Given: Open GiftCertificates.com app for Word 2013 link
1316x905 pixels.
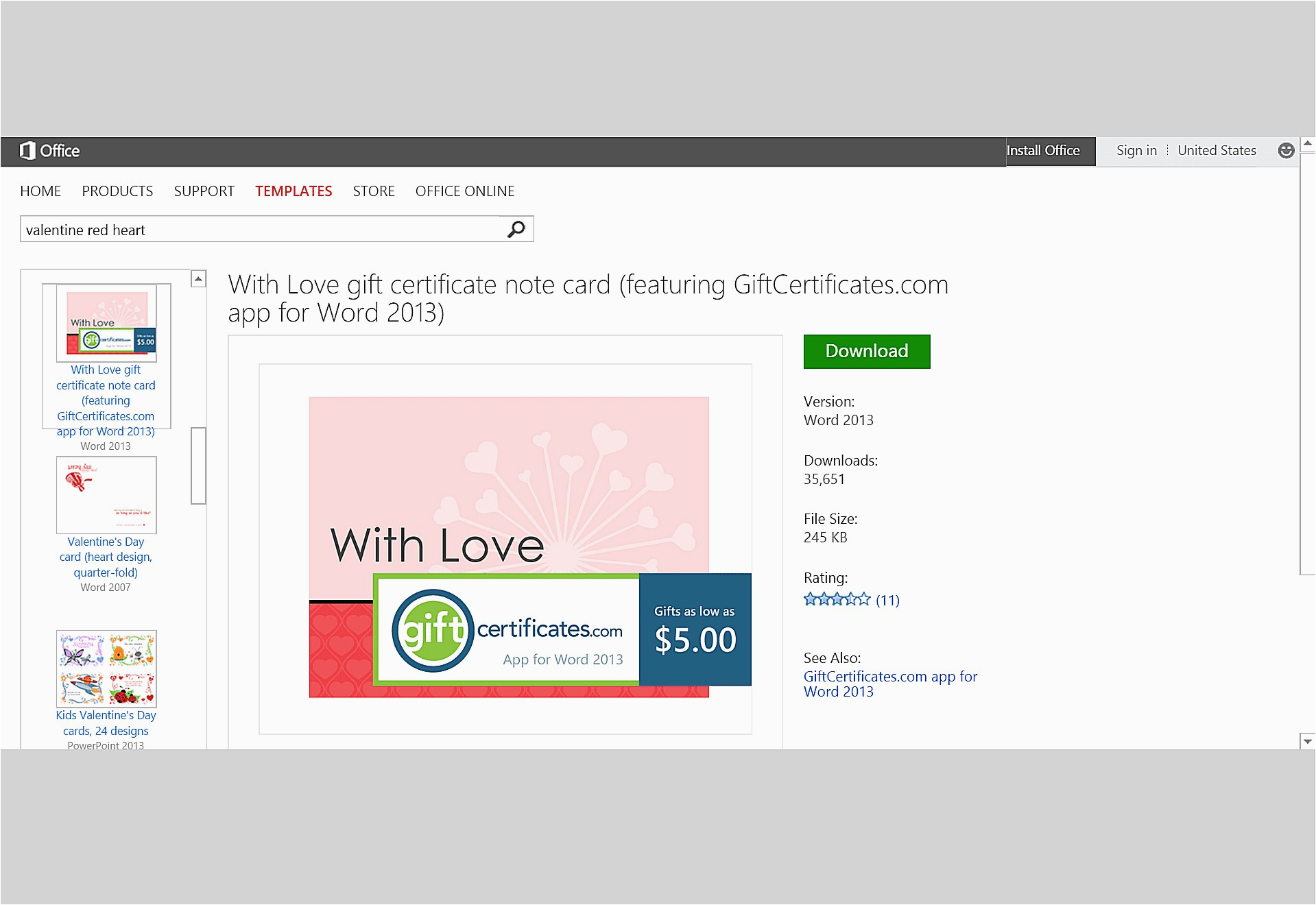Looking at the screenshot, I should point(890,684).
